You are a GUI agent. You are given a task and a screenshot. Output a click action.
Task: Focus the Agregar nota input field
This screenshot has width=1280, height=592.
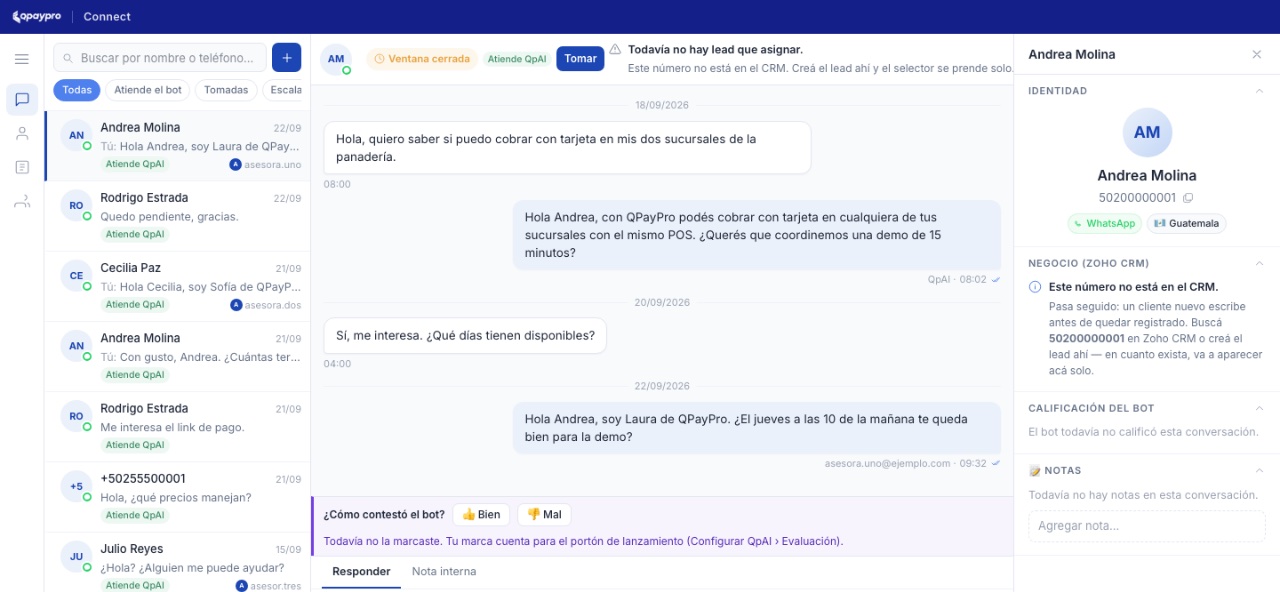1147,526
